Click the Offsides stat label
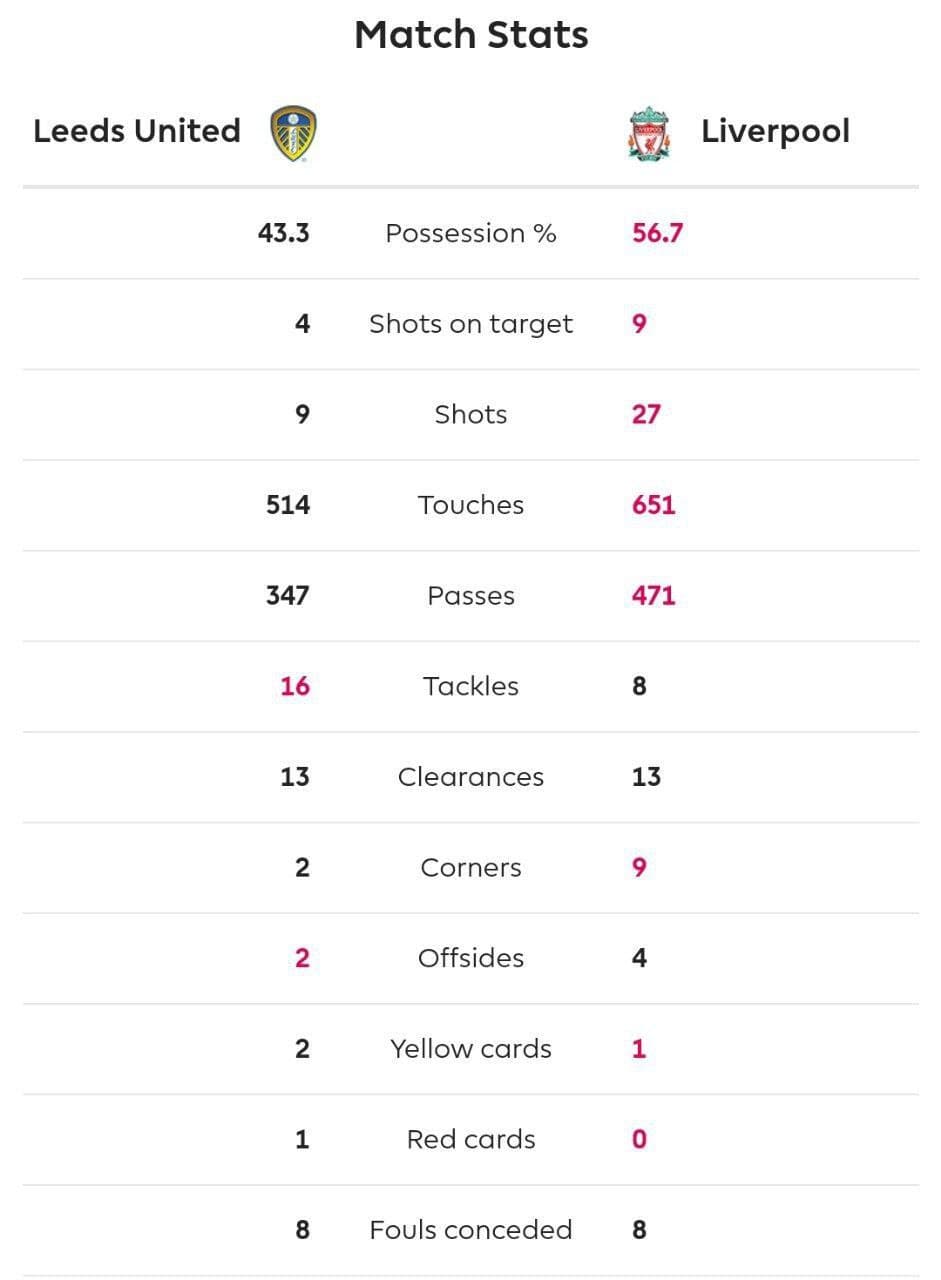The width and height of the screenshot is (941, 1280). (471, 958)
